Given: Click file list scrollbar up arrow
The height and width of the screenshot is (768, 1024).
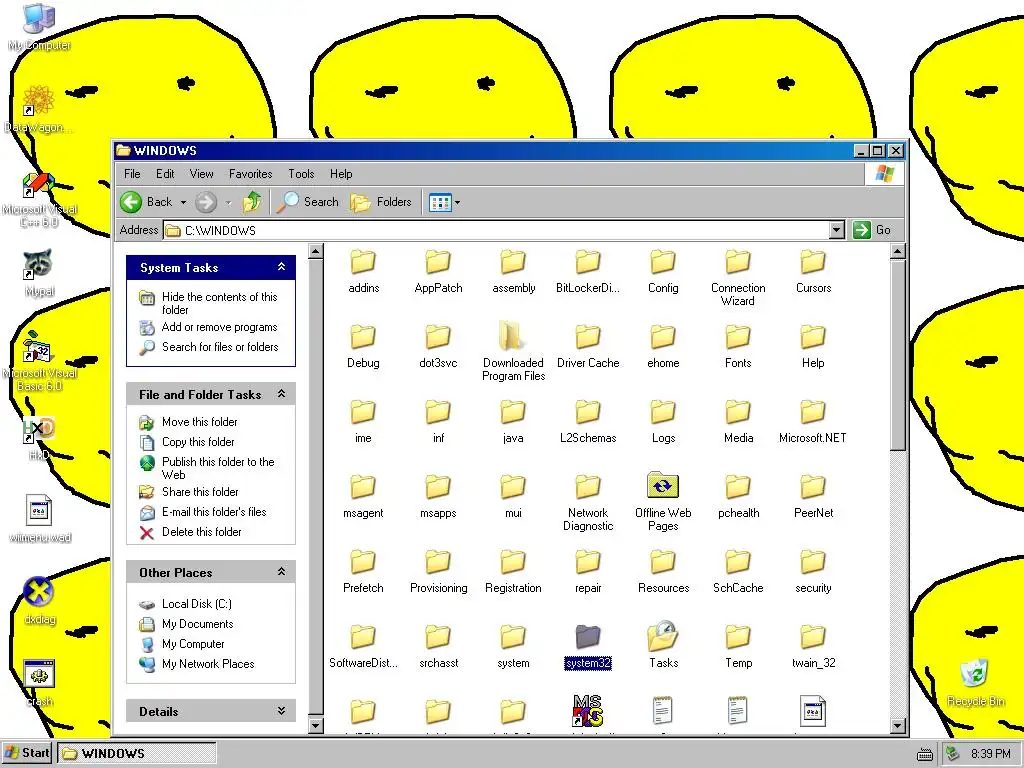Looking at the screenshot, I should (x=897, y=251).
